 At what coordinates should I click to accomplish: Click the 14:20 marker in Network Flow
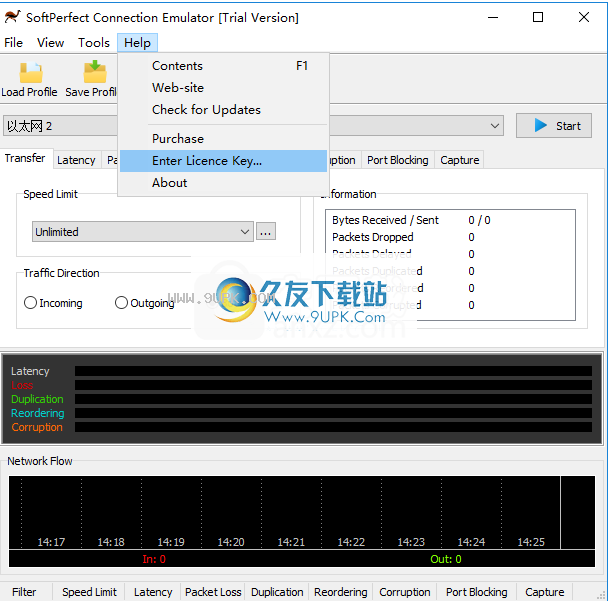[231, 542]
